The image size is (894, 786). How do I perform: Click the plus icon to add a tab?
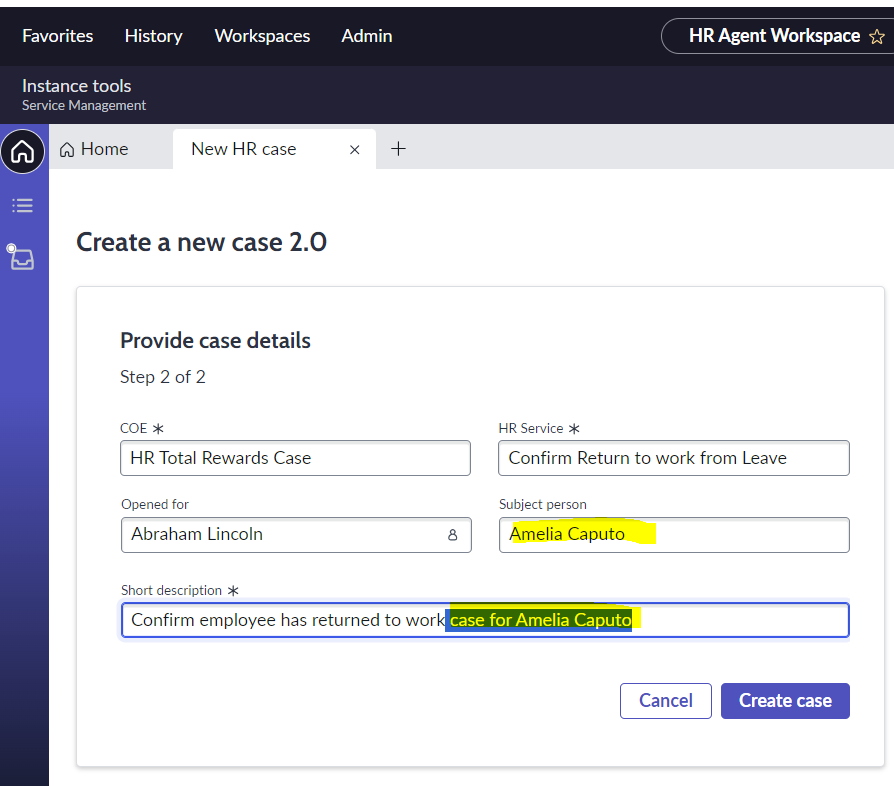click(398, 149)
